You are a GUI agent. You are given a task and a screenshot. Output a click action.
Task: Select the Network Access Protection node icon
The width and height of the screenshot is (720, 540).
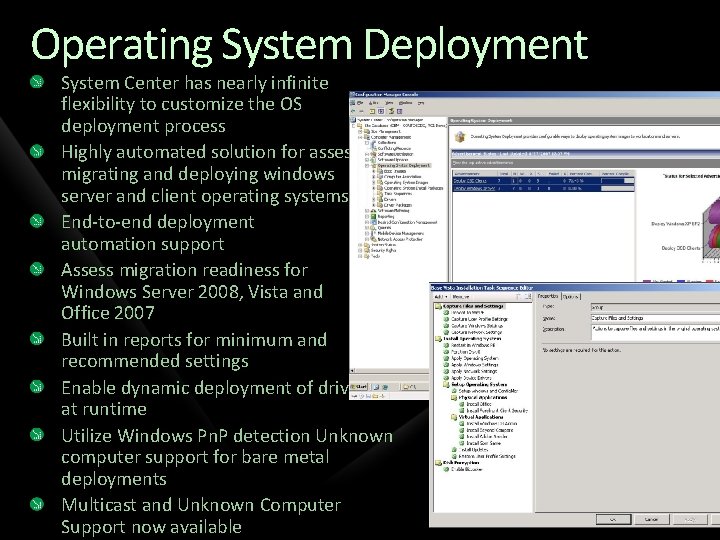coord(373,239)
